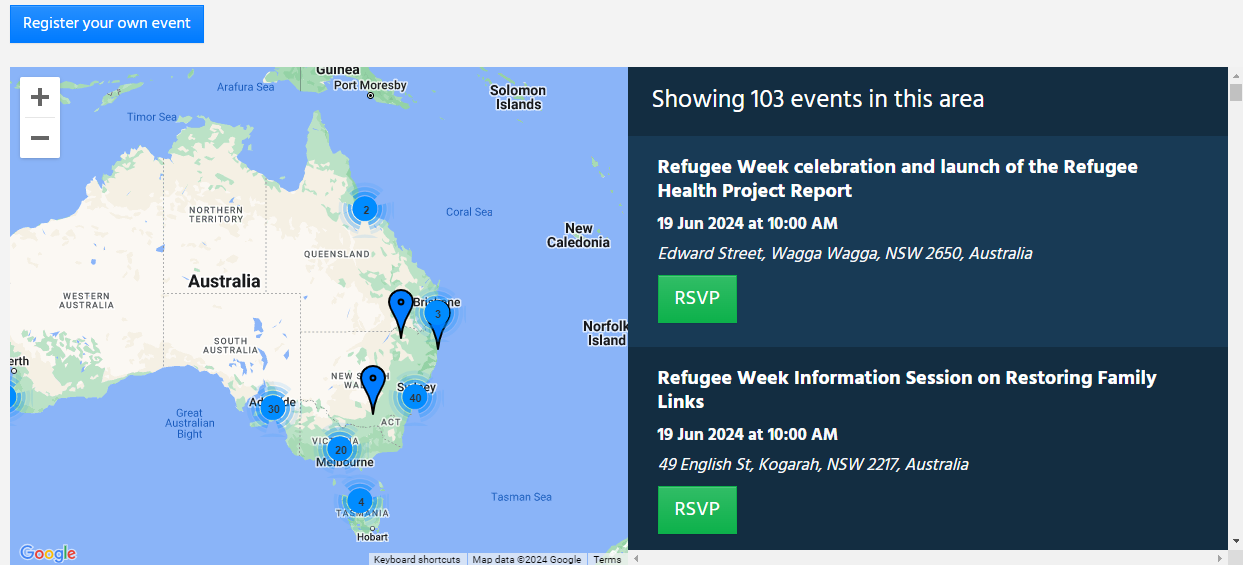This screenshot has width=1243, height=565.
Task: Zoom out of the map
Action: coord(40,138)
